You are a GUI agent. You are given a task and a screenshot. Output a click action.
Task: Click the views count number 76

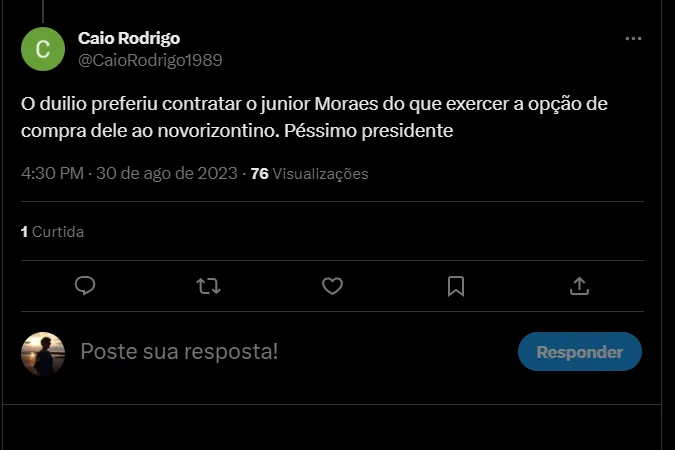259,173
